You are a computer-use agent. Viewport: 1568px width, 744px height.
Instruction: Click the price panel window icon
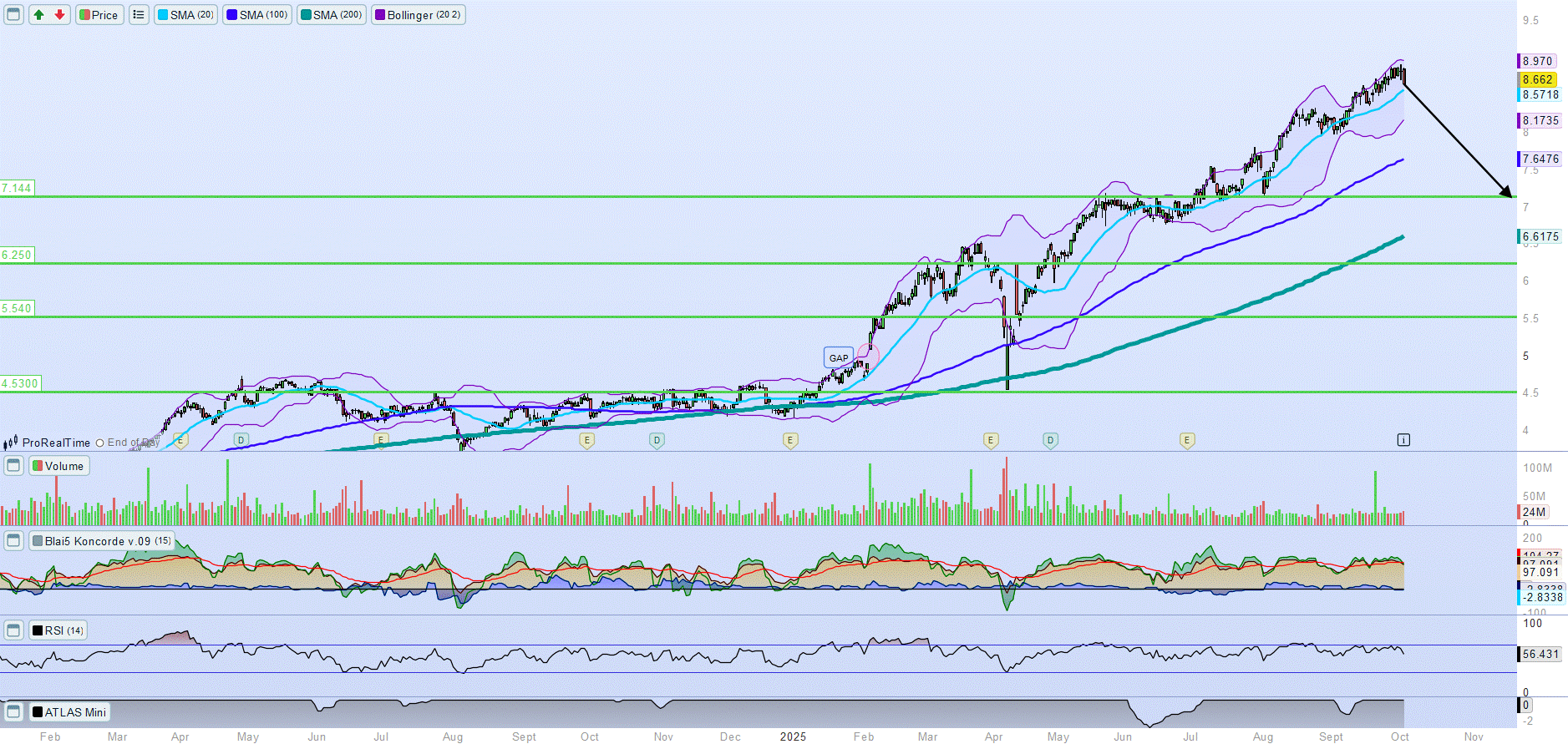(x=13, y=15)
